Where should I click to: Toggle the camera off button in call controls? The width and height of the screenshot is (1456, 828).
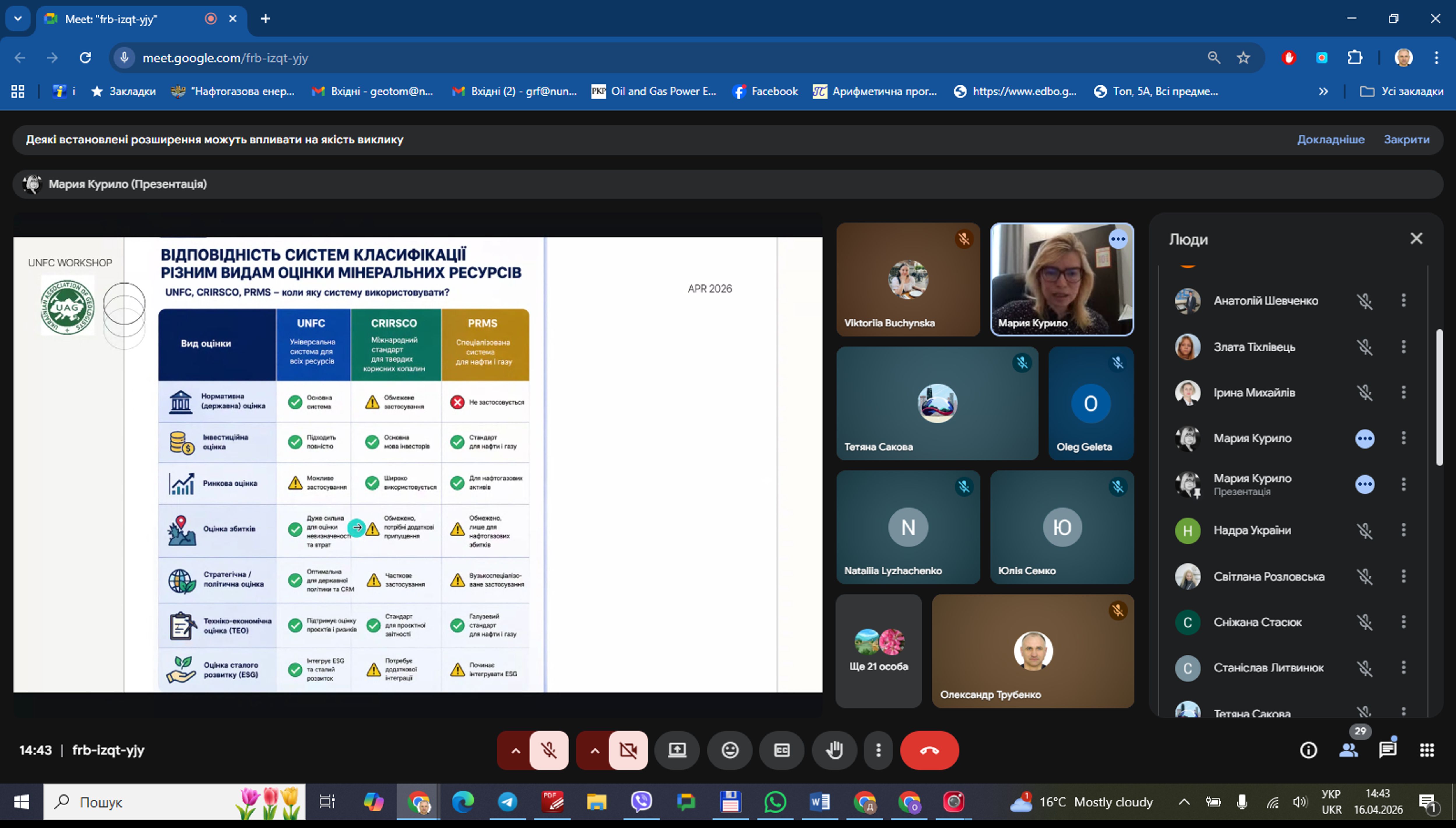coord(628,750)
